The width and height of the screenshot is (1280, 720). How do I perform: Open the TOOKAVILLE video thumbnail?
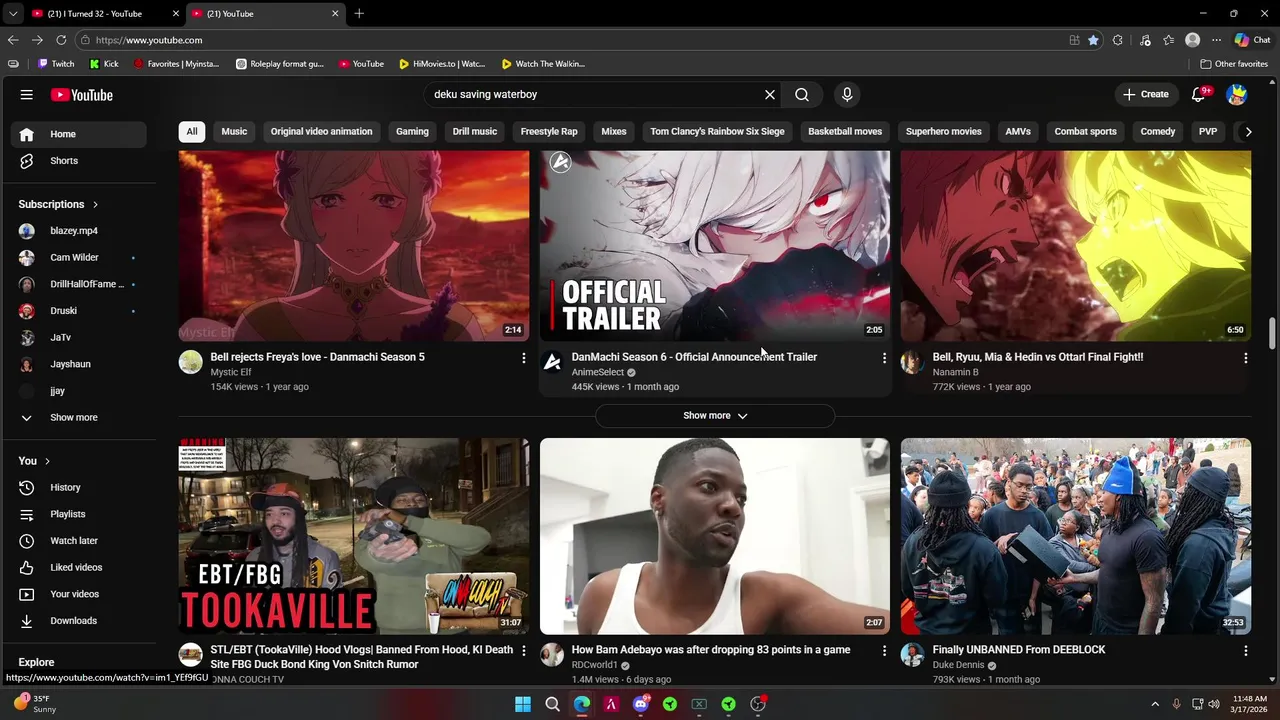354,537
